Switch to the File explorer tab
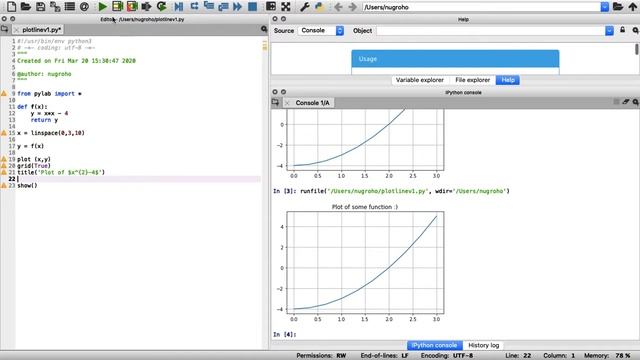This screenshot has width=640, height=360. [x=472, y=80]
